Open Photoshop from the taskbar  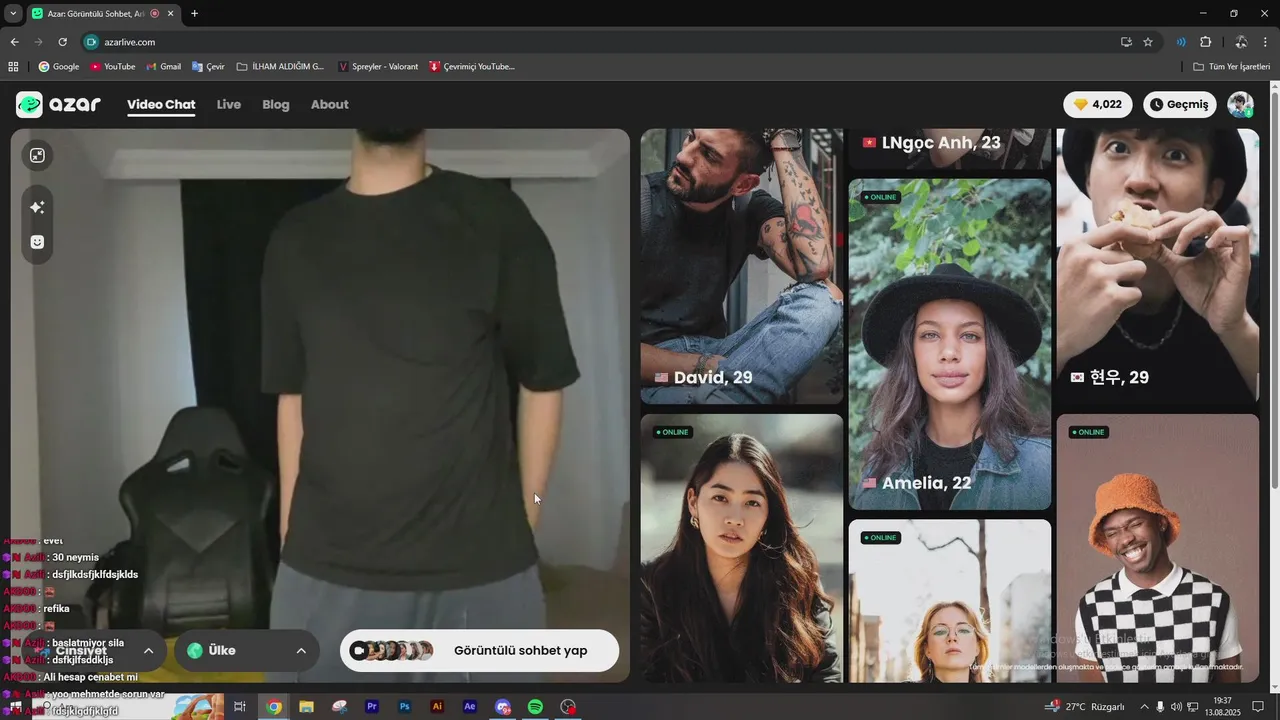click(405, 707)
